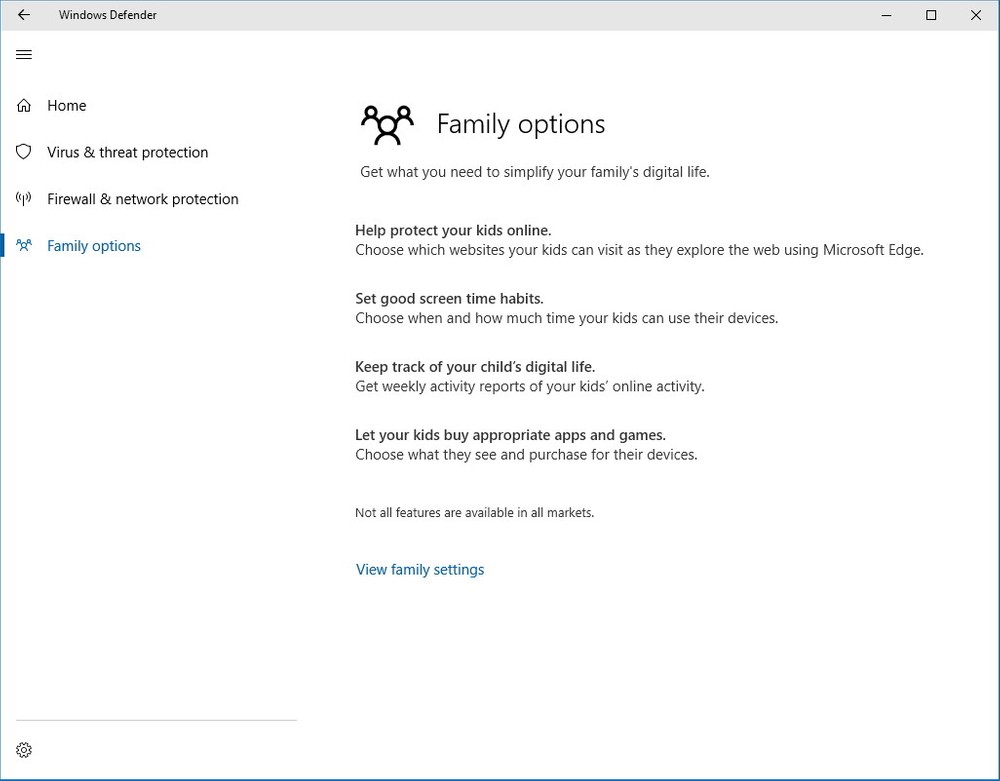Open View family settings link

420,569
